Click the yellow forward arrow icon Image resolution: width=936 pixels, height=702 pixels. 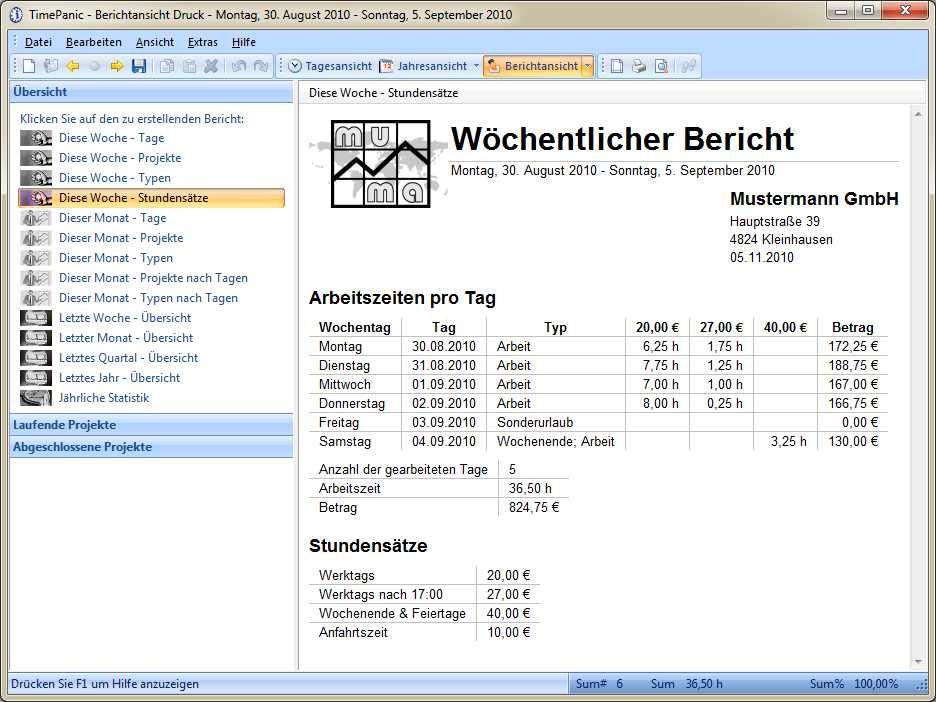[x=117, y=66]
